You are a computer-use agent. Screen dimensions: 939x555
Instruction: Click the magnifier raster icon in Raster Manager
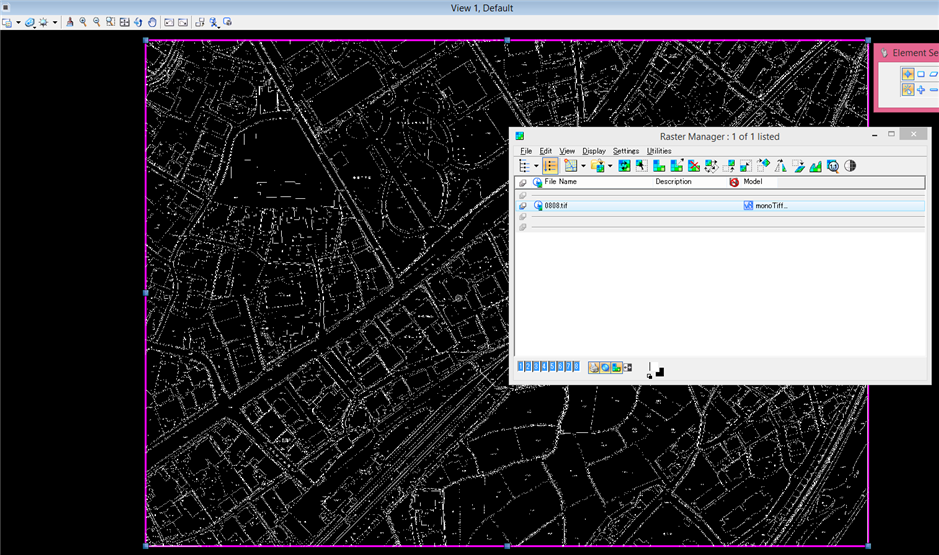(x=833, y=166)
